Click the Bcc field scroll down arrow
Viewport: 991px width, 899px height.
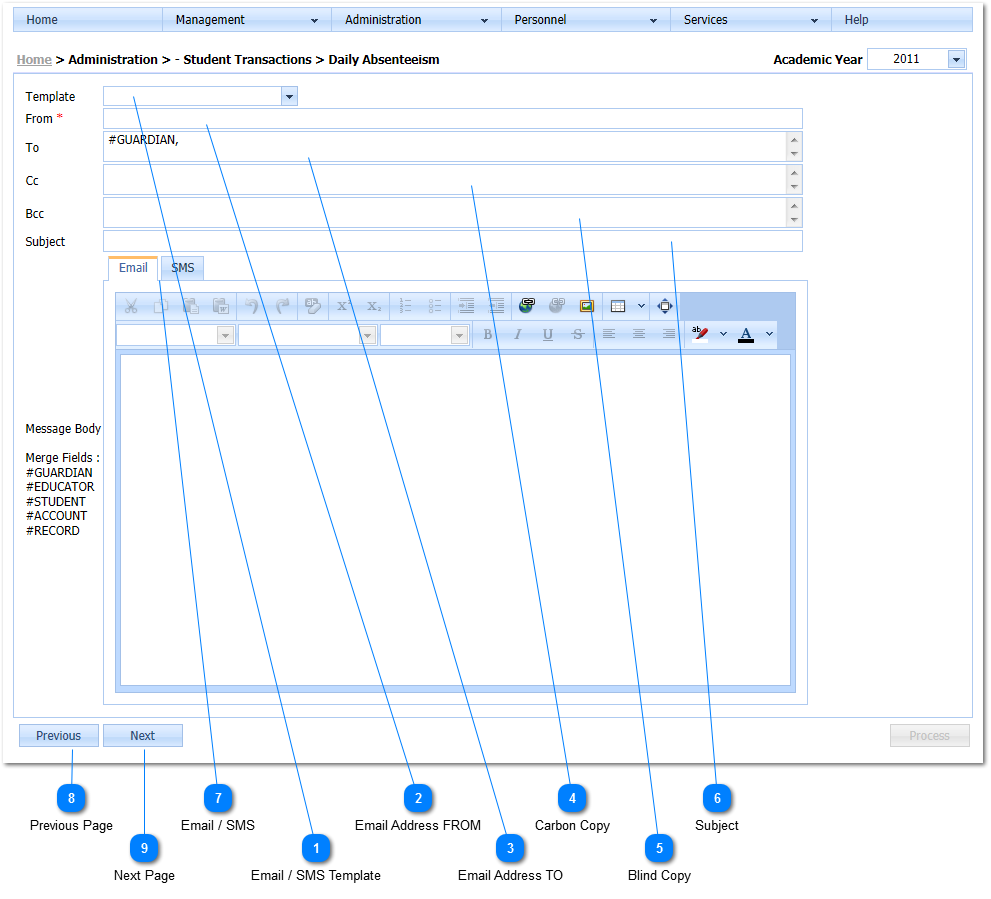pos(794,220)
